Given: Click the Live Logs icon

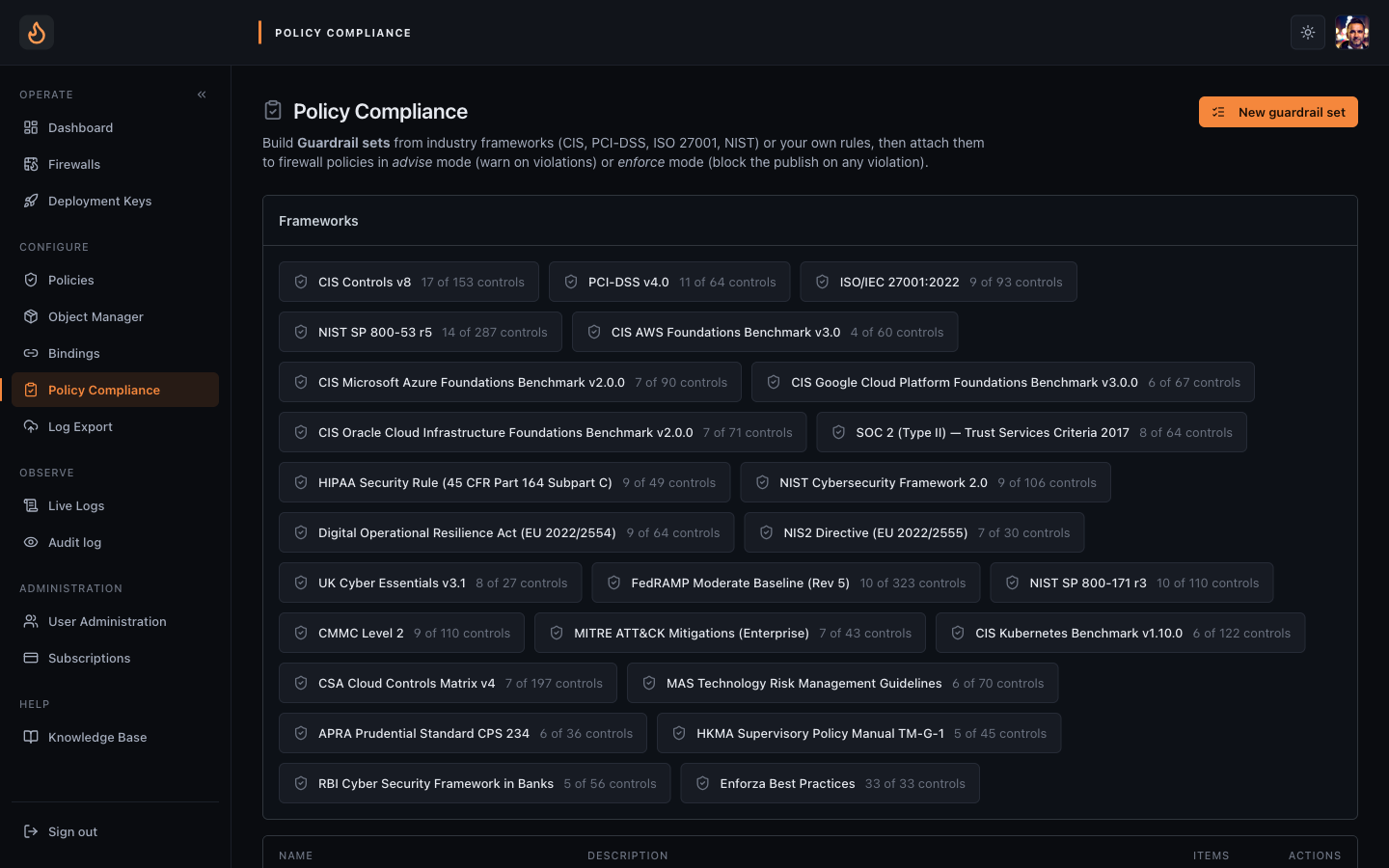Looking at the screenshot, I should click(x=31, y=505).
